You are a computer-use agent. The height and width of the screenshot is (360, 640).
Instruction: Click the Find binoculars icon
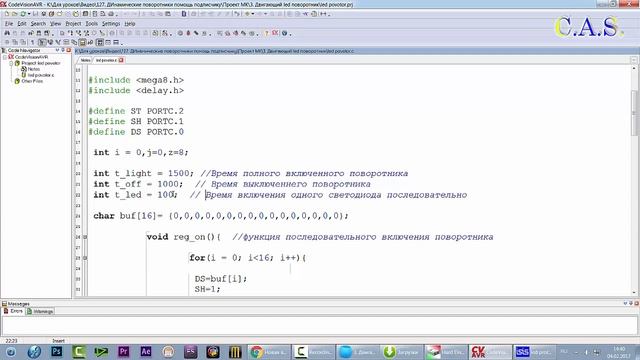(7, 33)
